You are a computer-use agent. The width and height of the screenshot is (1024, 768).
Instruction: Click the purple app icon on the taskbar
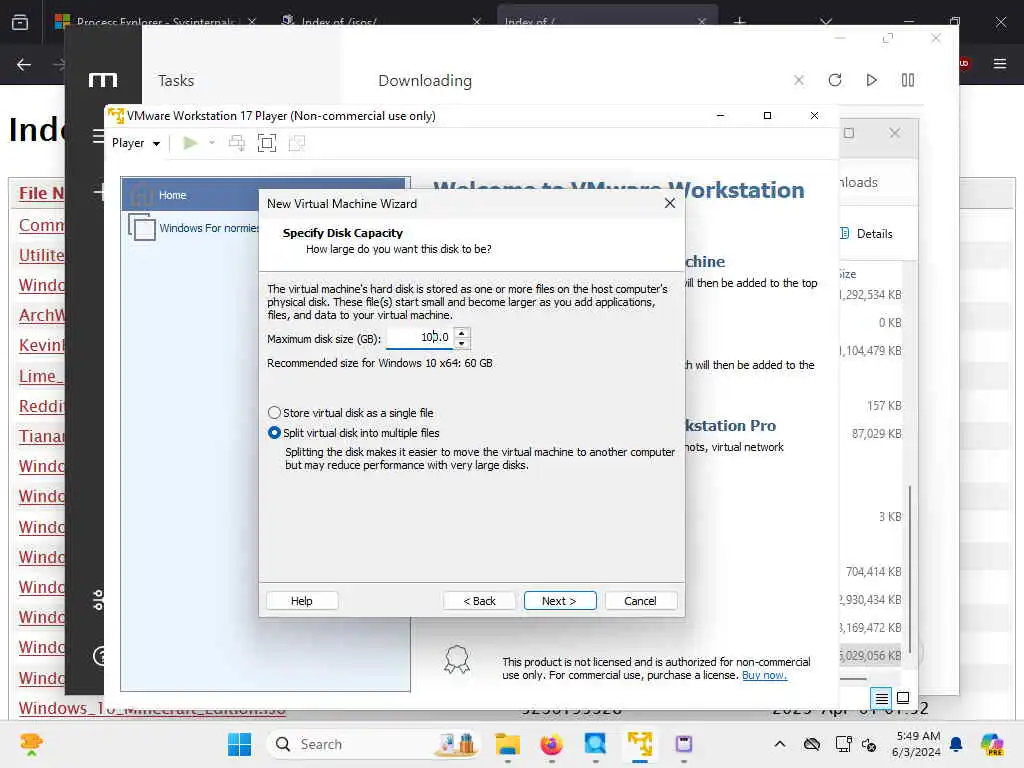(684, 744)
